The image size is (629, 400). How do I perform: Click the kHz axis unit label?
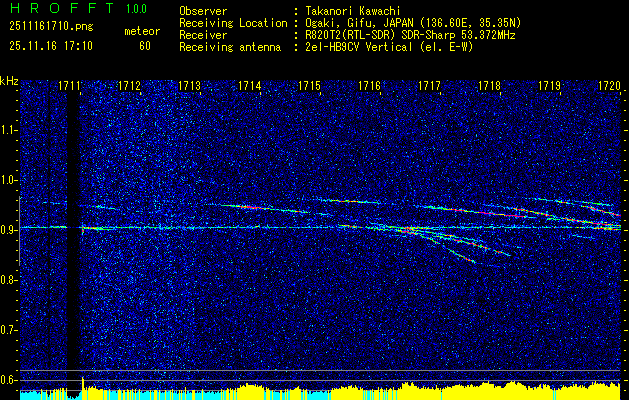pyautogui.click(x=9, y=81)
